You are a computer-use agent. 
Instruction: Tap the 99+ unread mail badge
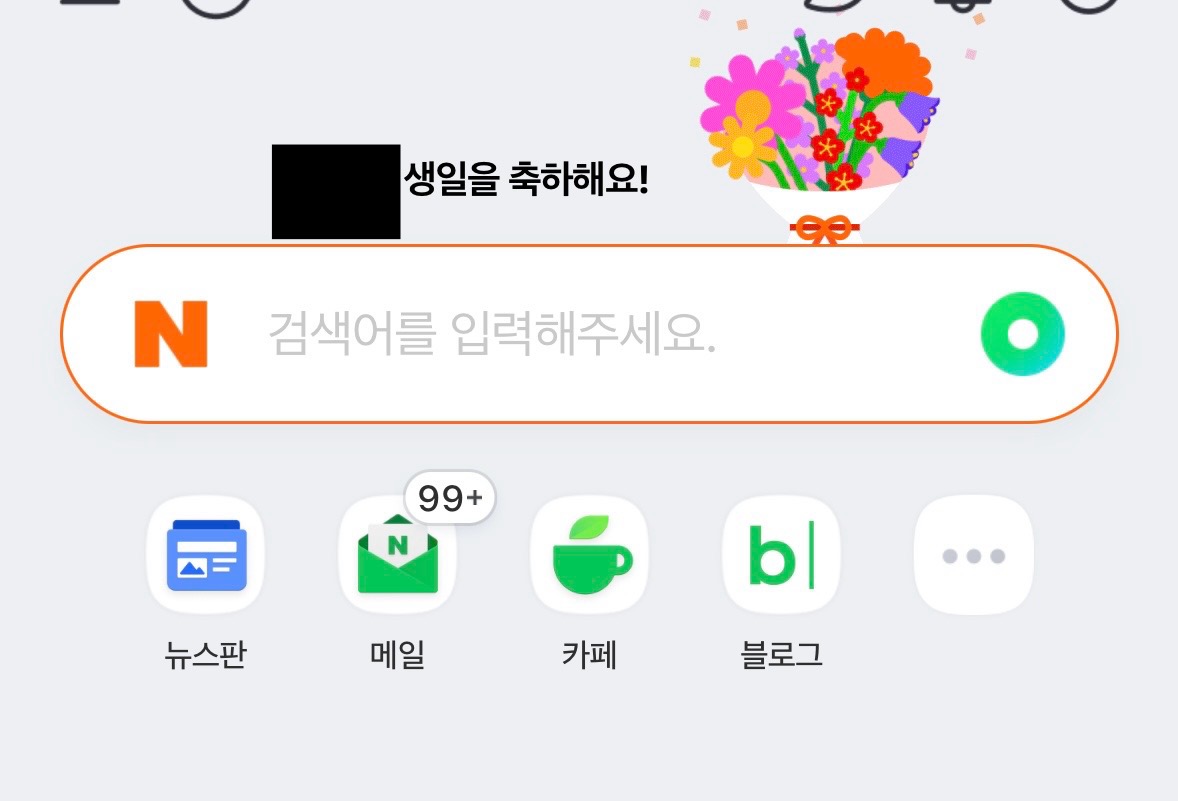450,497
